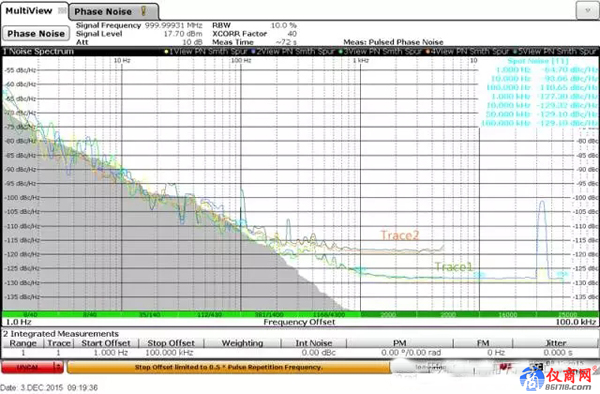Click the 1166/4300 progress bar segment
This screenshot has height=394, width=600.
(x=329, y=314)
